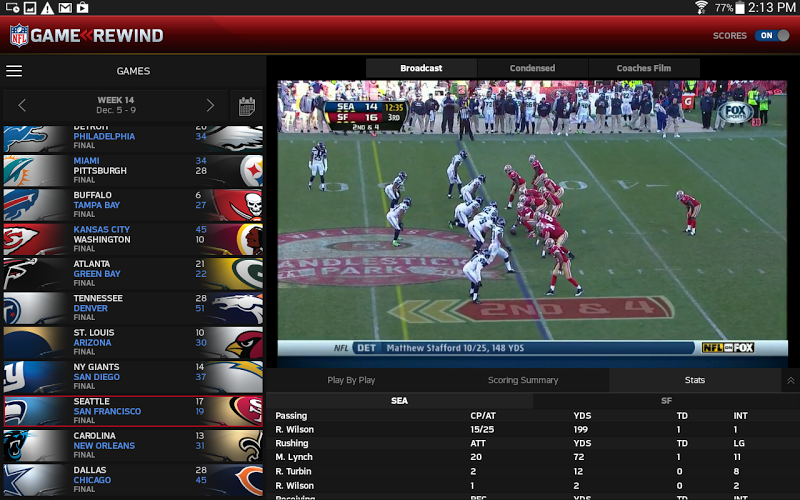The width and height of the screenshot is (800, 500).
Task: Open the hamburger menu
Action: (x=14, y=71)
